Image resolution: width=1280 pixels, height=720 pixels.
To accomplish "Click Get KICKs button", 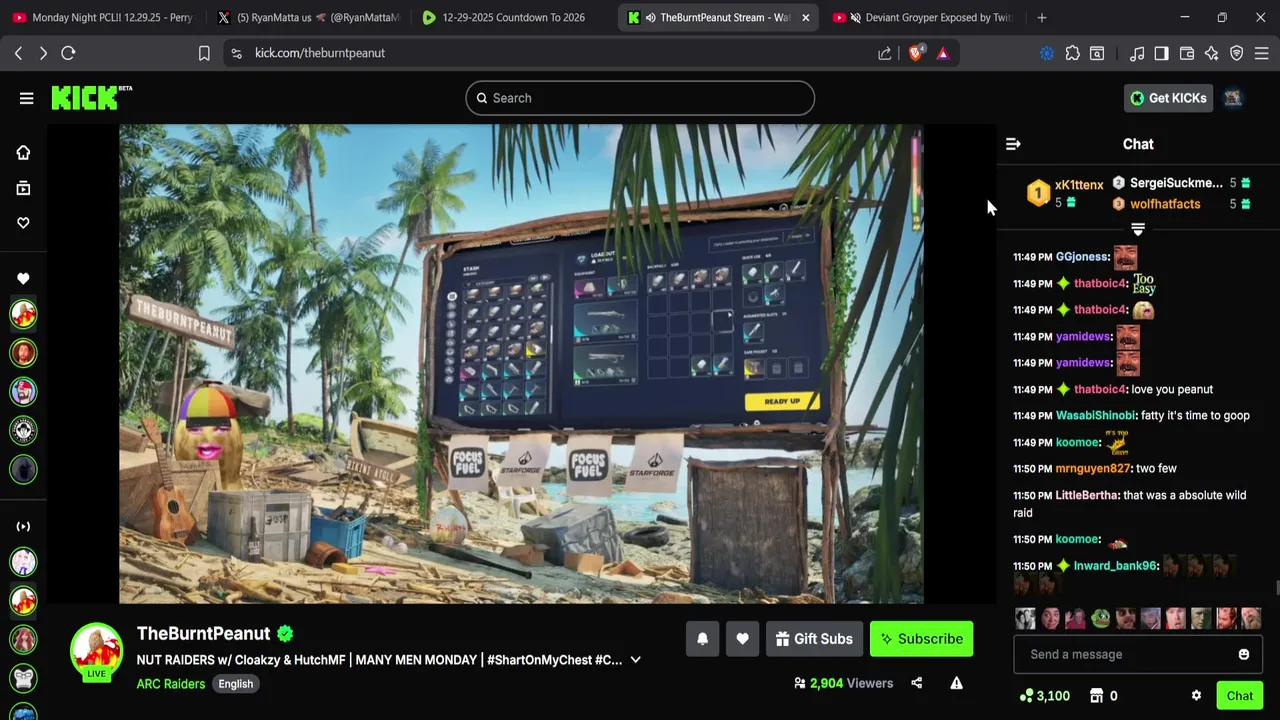I will click(1168, 98).
